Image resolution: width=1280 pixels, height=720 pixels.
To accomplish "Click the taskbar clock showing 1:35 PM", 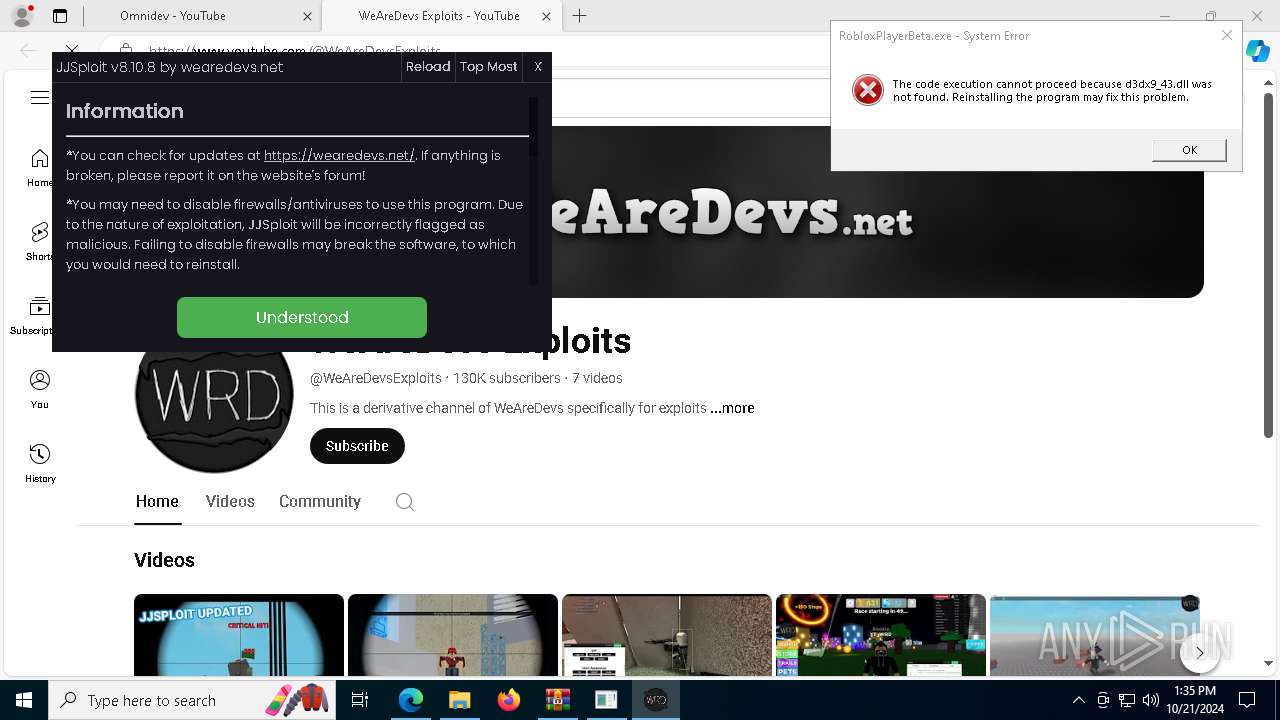I will coord(1195,700).
